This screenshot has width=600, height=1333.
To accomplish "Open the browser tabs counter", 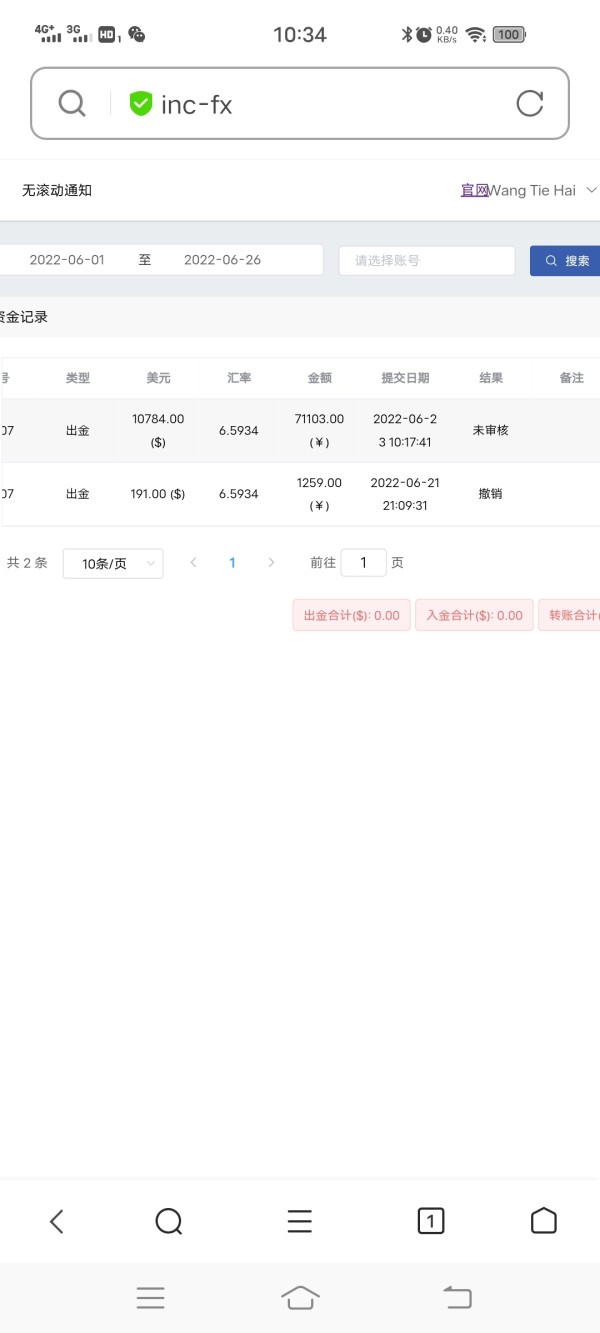I will [x=431, y=1221].
